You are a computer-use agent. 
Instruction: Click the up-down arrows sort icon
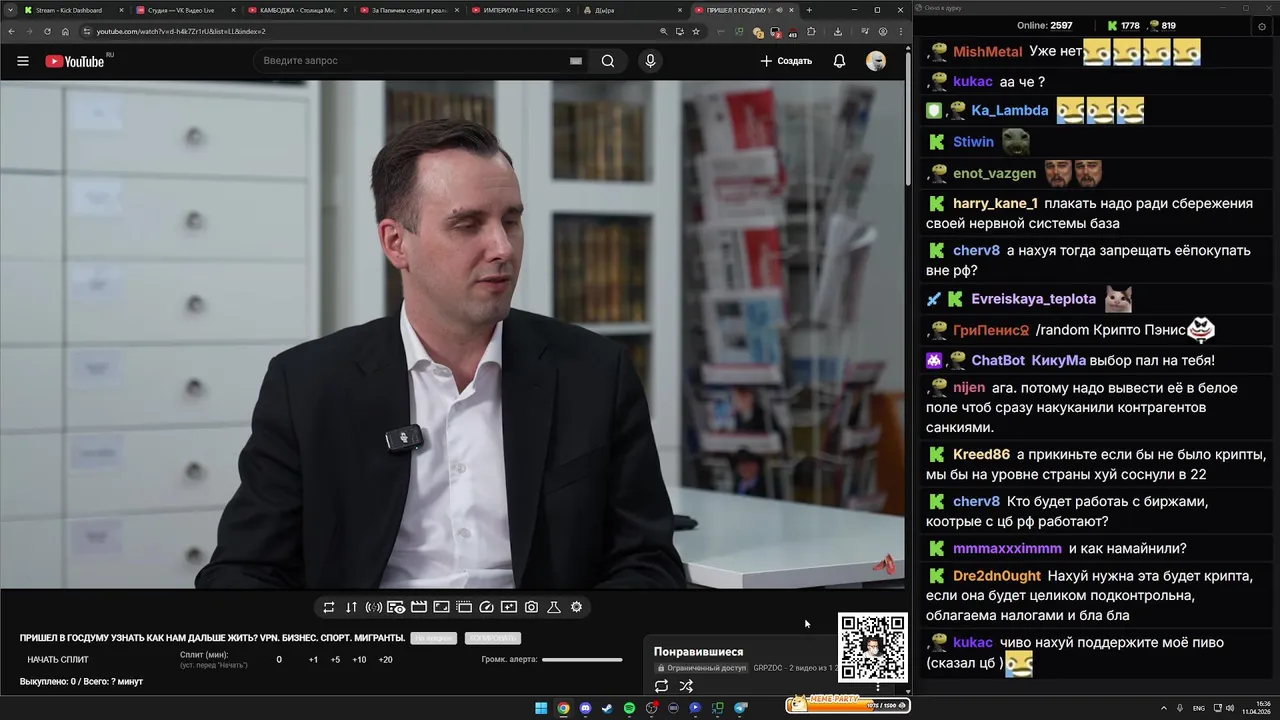(x=351, y=607)
